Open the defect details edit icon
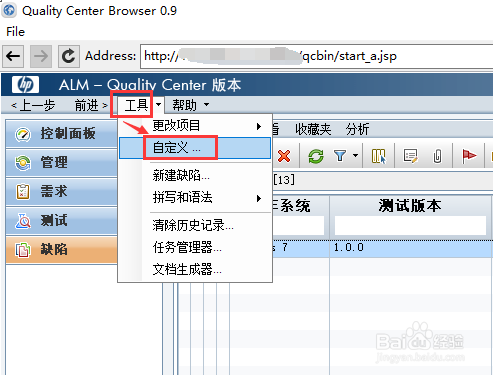493x375 pixels. [410, 156]
